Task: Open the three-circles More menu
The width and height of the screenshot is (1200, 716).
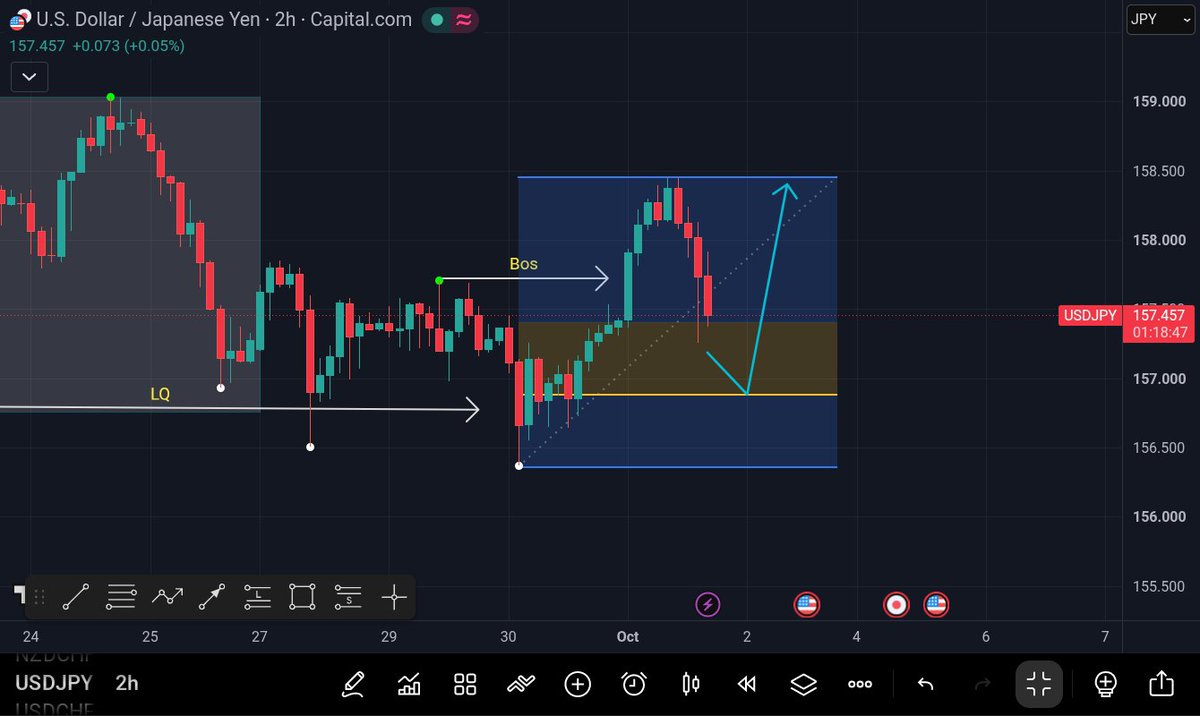Action: 859,684
